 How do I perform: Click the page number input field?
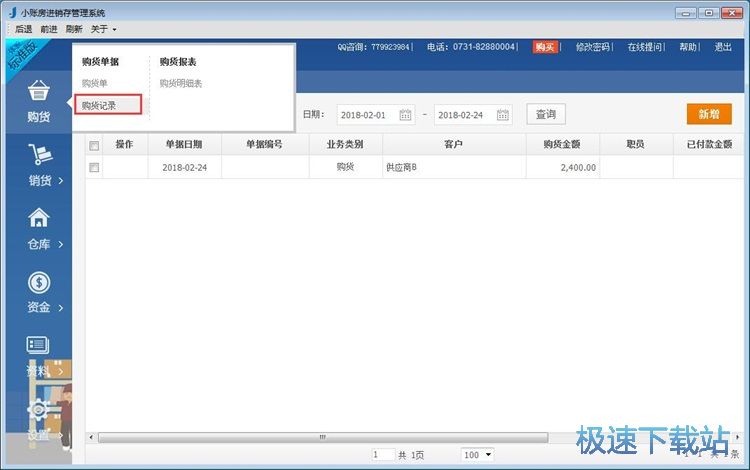pyautogui.click(x=383, y=455)
